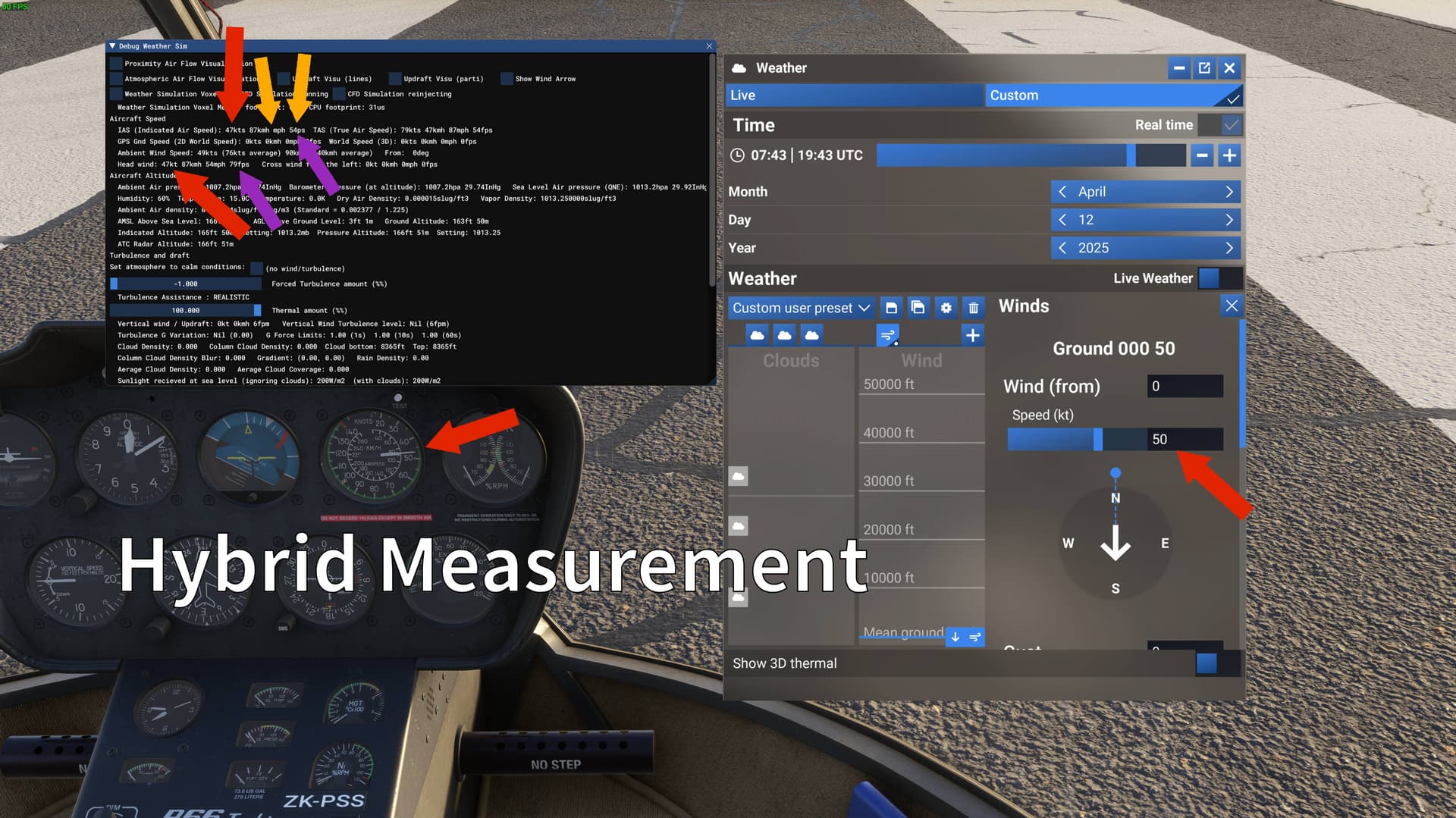Switch to the Custom weather tab
The width and height of the screenshot is (1456, 818).
pos(1114,96)
